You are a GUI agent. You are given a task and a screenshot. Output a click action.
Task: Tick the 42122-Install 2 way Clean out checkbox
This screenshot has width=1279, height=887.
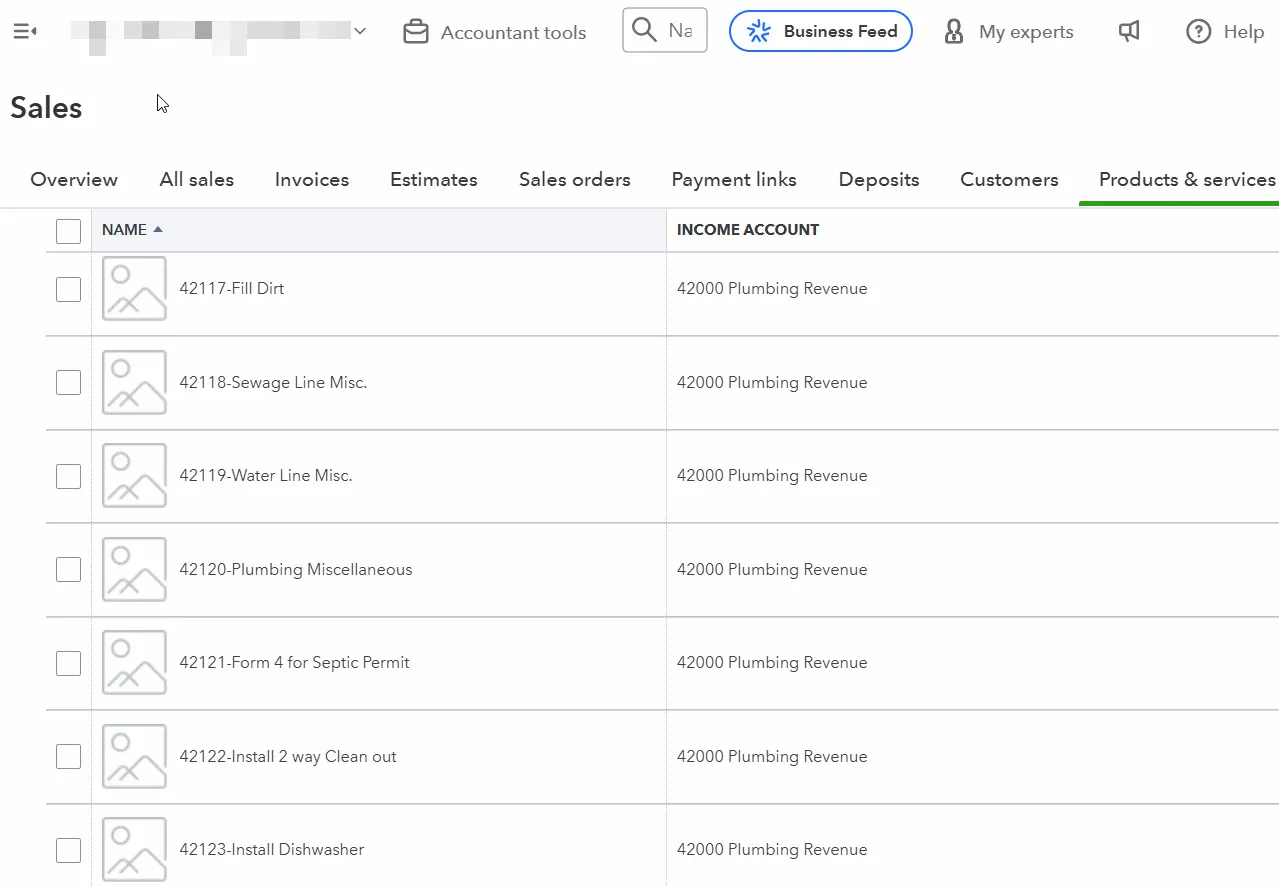68,756
